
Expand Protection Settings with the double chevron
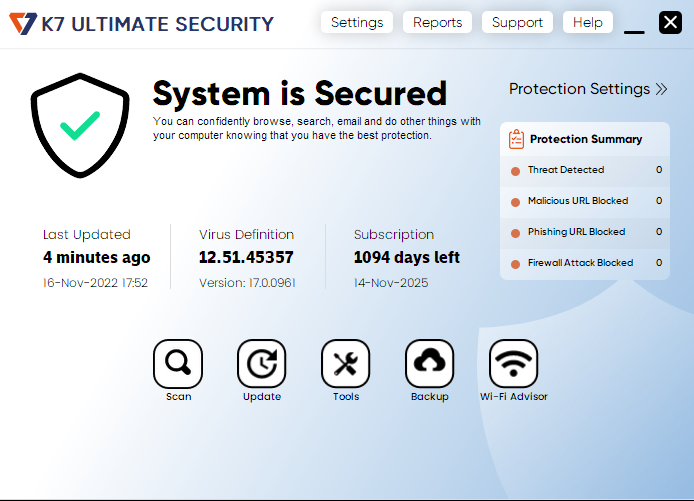(661, 89)
